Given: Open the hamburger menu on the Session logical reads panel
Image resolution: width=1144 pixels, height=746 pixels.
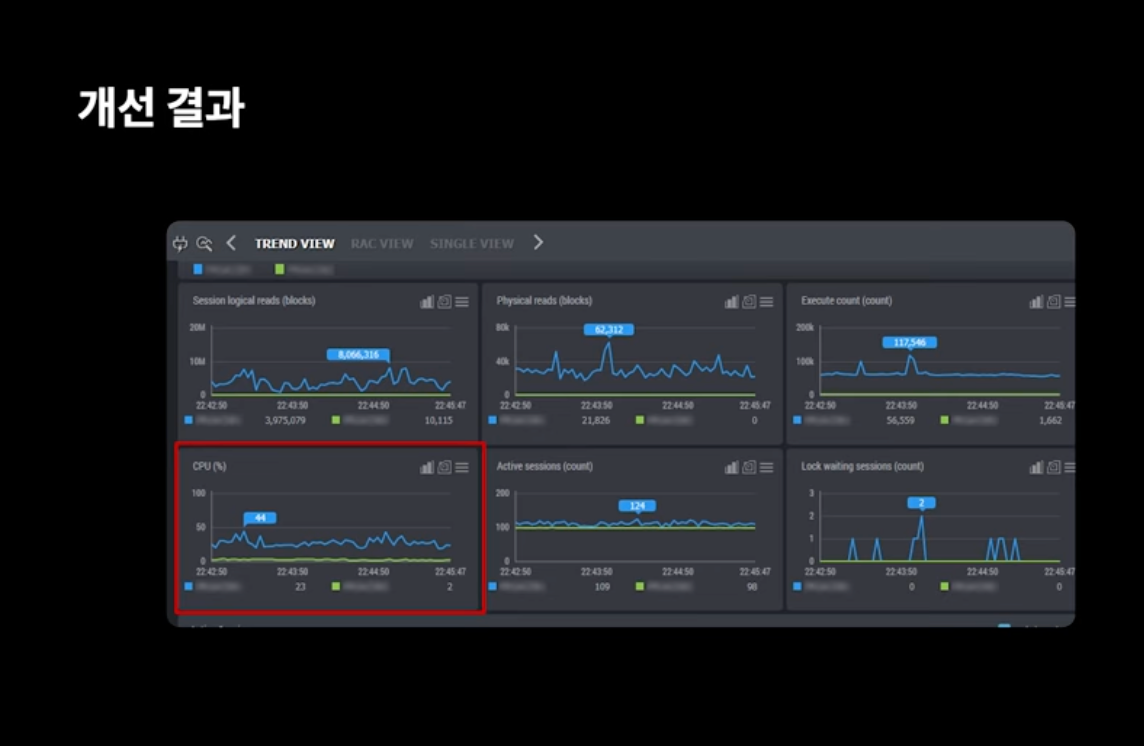Looking at the screenshot, I should tap(462, 301).
